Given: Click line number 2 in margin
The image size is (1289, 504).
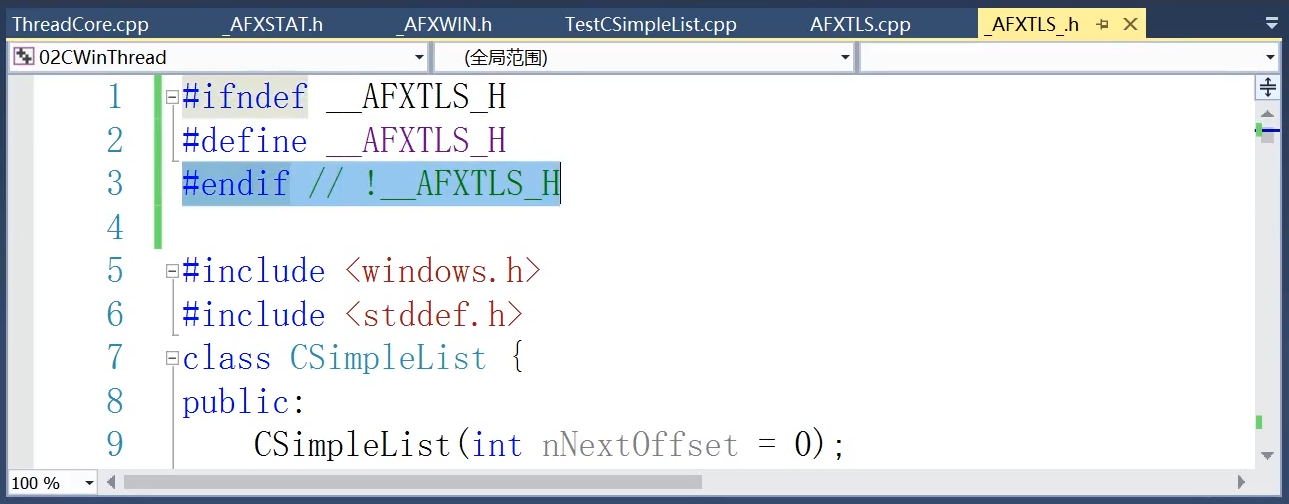Looking at the screenshot, I should pos(114,140).
